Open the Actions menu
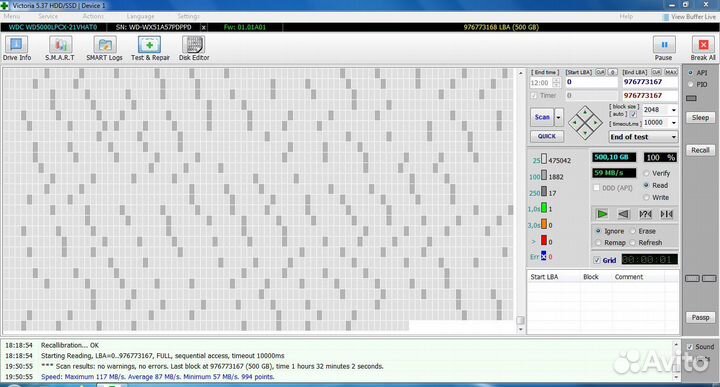720x387 pixels. pos(93,17)
